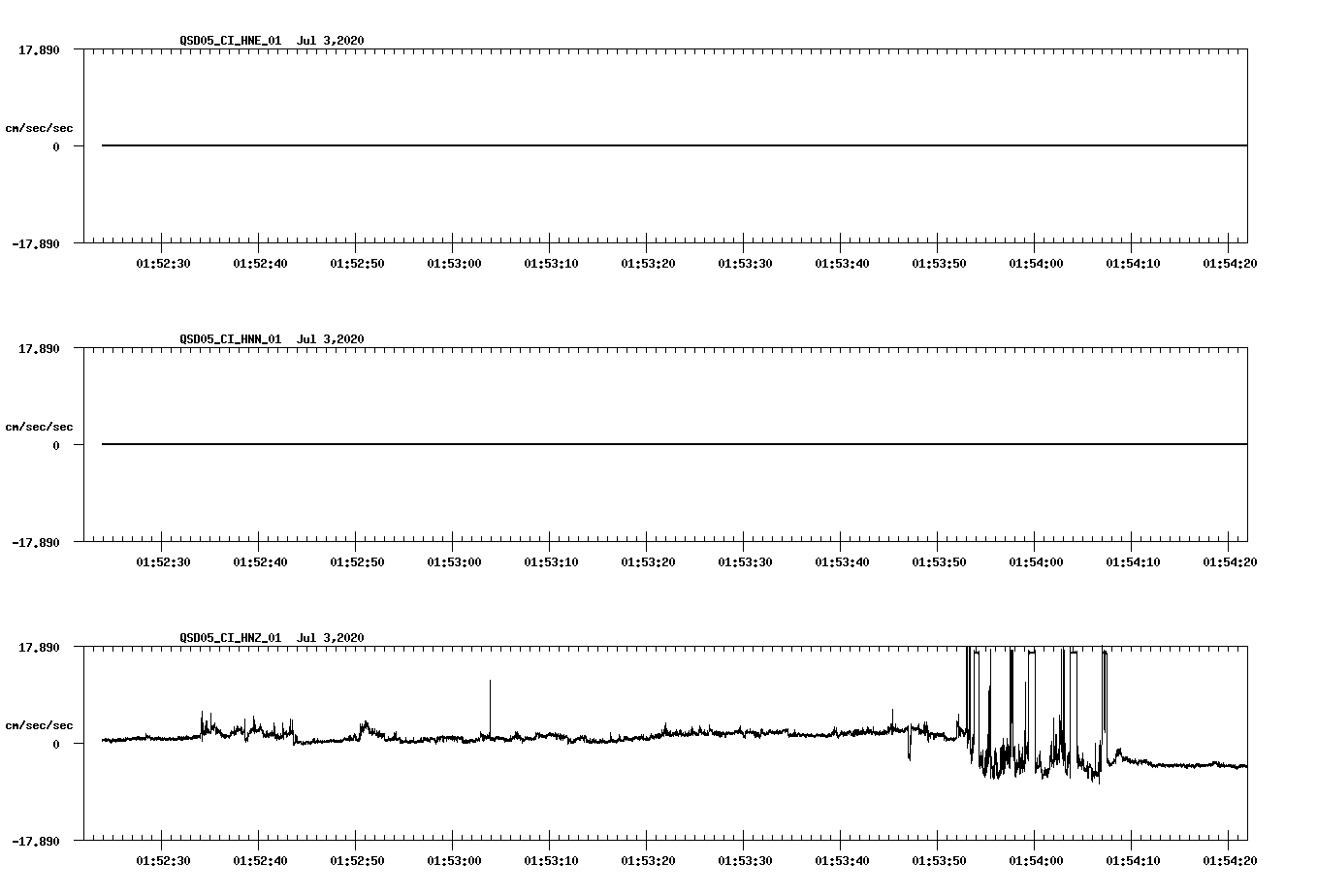The height and width of the screenshot is (896, 1317).
Task: Select the 01:53:20 timestamp under HNZ plot
Action: 648,860
